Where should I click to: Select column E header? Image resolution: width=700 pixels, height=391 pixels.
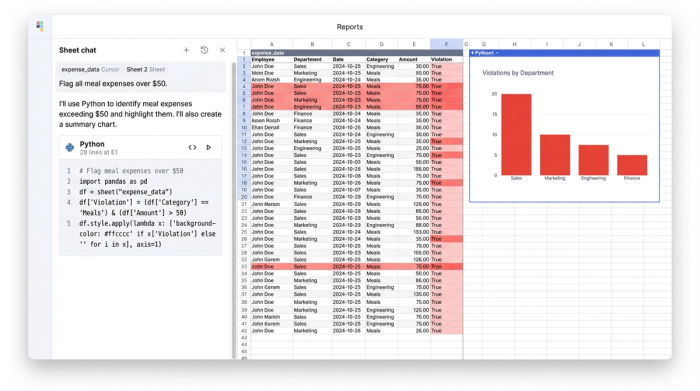pos(414,44)
